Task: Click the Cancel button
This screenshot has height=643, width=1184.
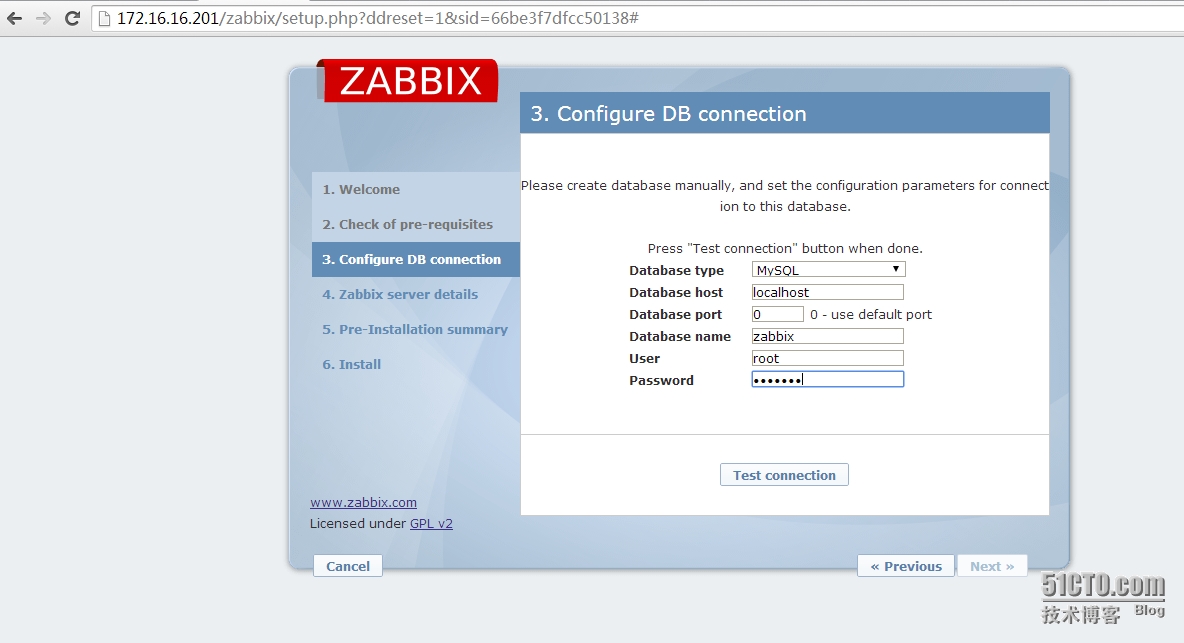Action: click(348, 566)
